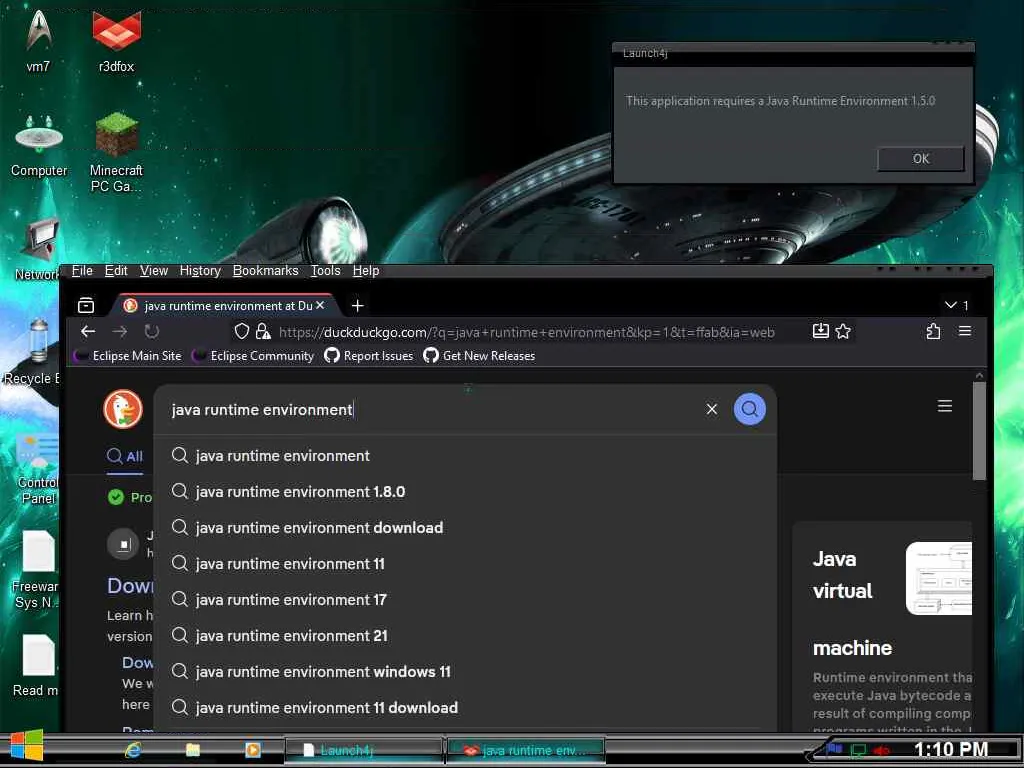The height and width of the screenshot is (768, 1024).
Task: Switch to java runtime env taskbar button
Action: (526, 750)
